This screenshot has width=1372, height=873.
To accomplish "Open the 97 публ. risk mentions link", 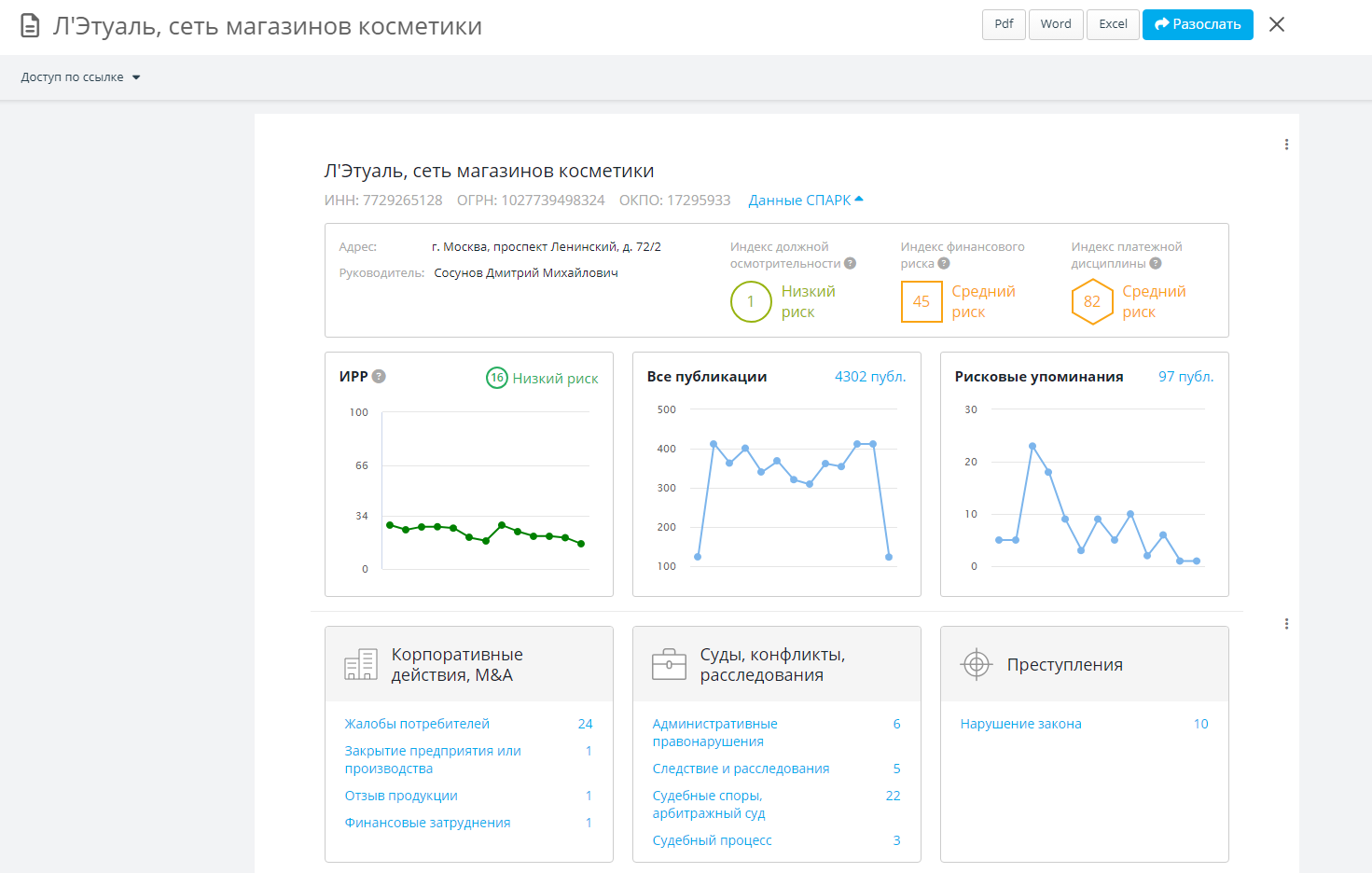I will pyautogui.click(x=1185, y=377).
